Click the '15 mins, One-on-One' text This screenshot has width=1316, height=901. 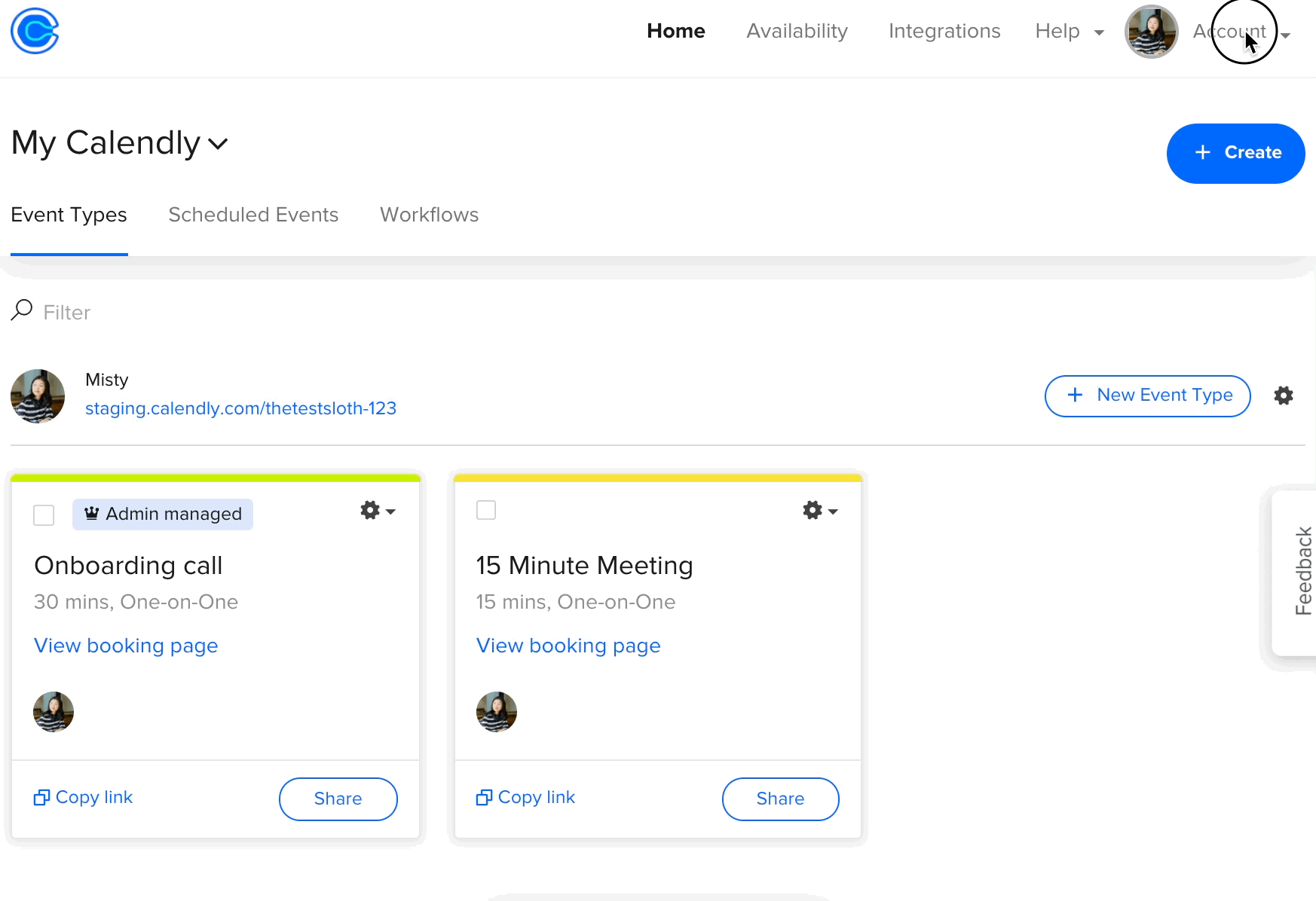tap(576, 602)
